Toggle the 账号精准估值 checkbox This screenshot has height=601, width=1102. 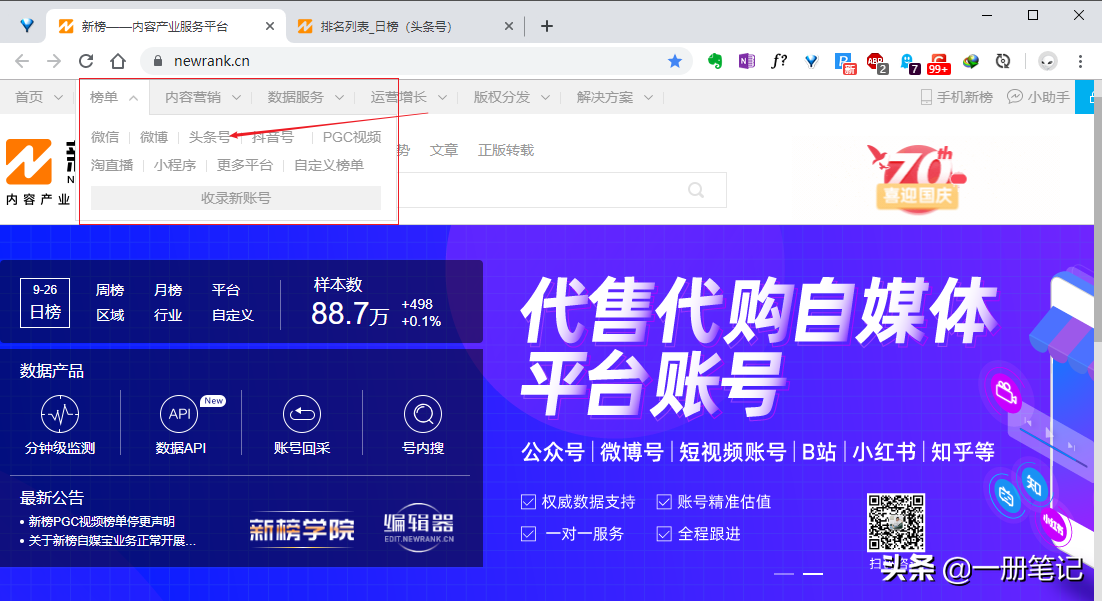coord(664,502)
